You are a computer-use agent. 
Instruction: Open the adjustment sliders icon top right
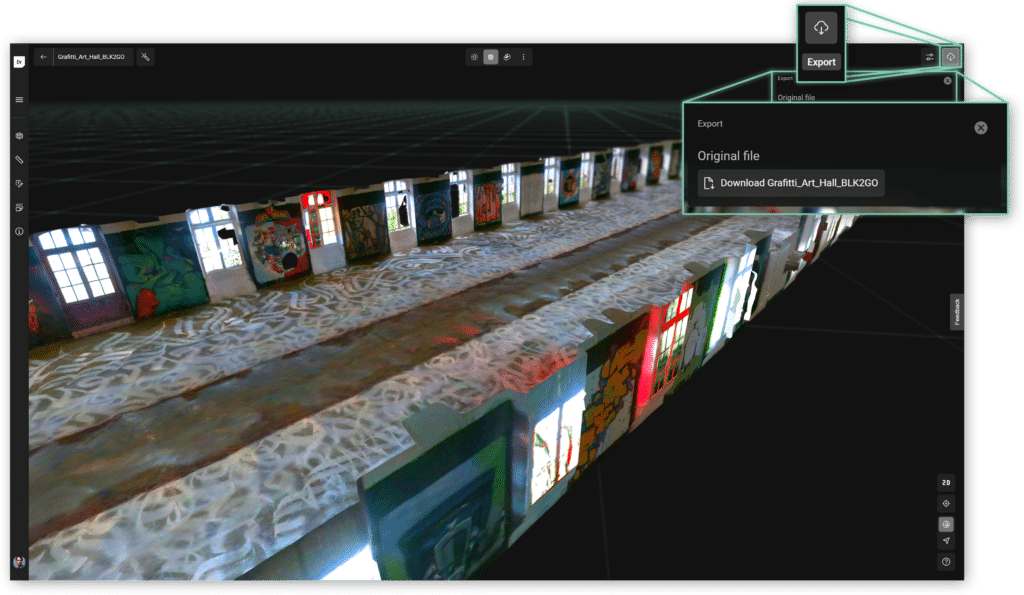point(929,57)
